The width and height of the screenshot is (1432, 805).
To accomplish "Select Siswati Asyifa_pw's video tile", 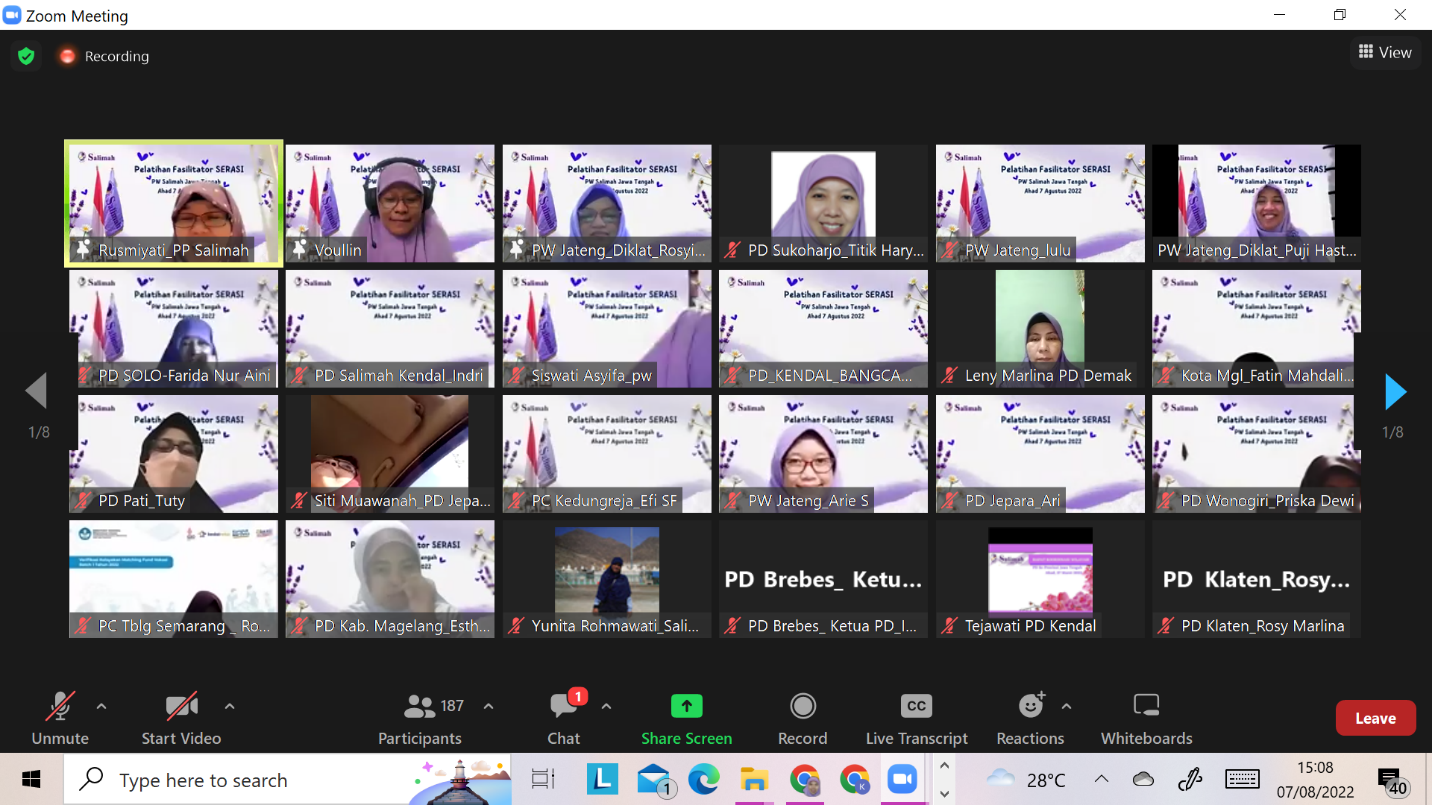I will [607, 329].
